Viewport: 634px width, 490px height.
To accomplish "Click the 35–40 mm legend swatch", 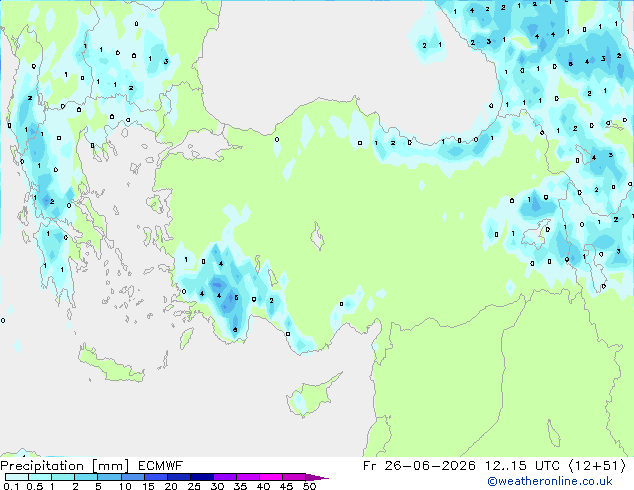I will pos(247,477).
